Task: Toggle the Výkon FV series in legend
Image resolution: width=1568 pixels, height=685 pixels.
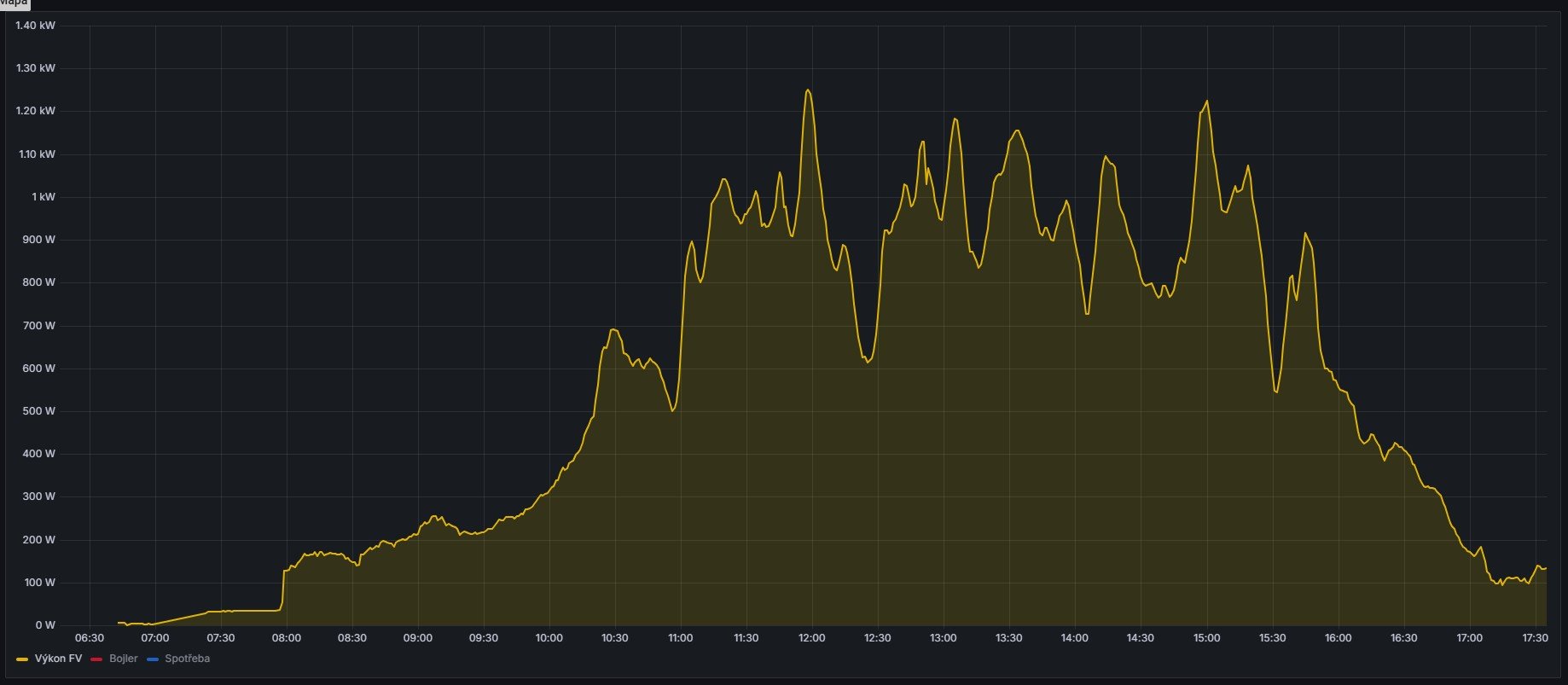Action: [58, 659]
